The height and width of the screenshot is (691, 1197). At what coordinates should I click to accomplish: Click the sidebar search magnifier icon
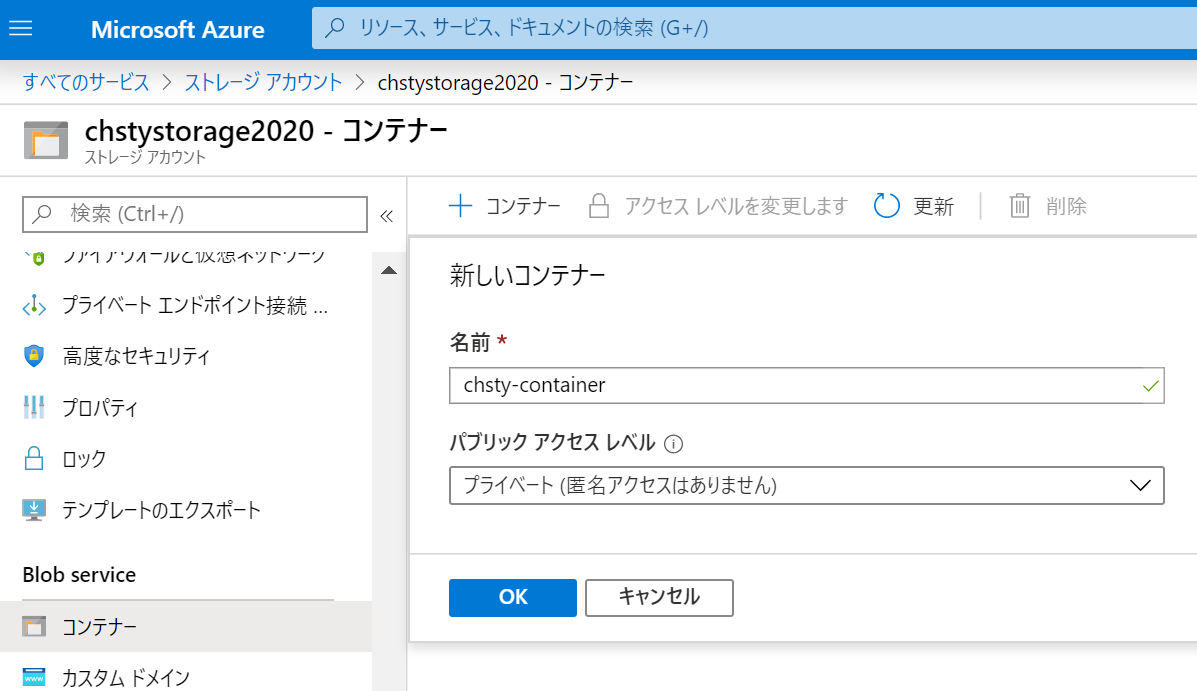[x=43, y=214]
